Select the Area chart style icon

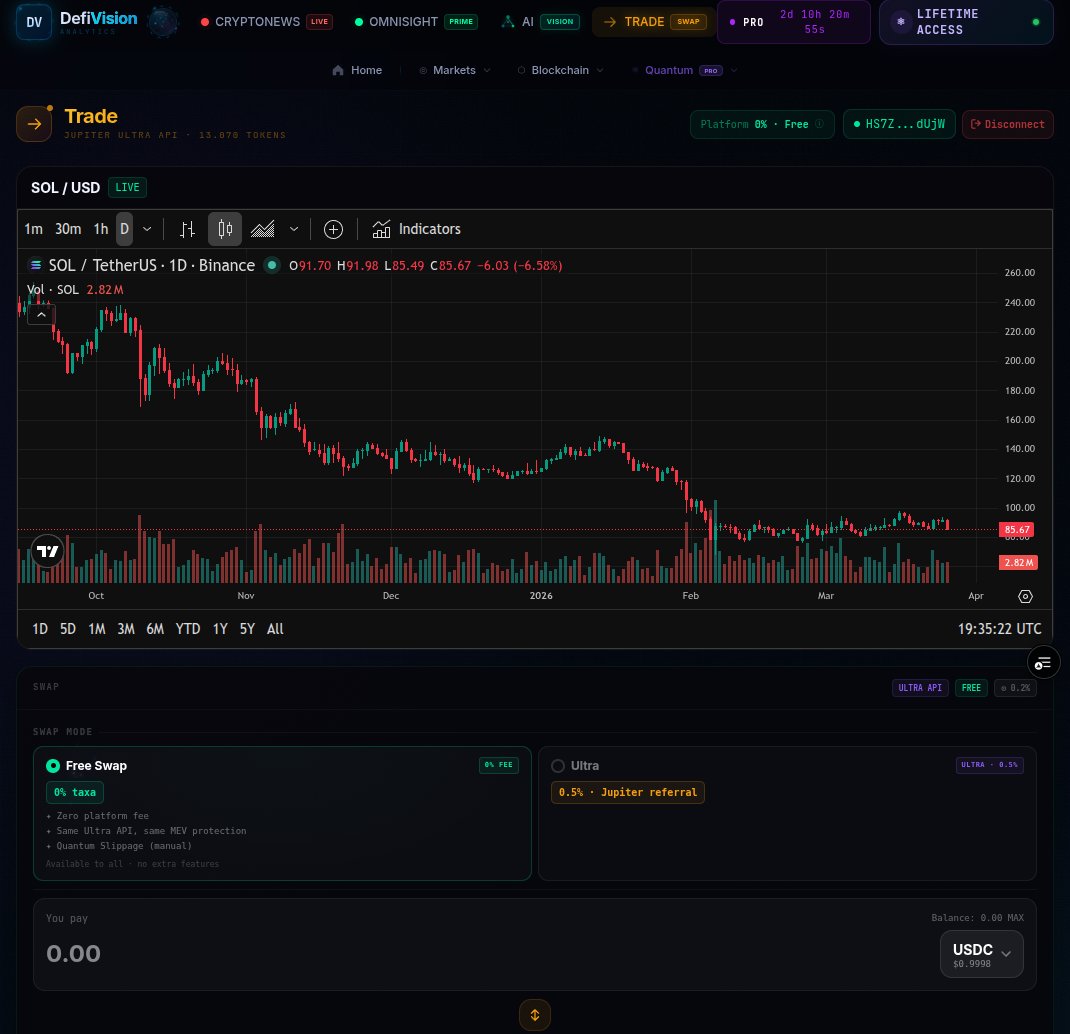tap(263, 229)
